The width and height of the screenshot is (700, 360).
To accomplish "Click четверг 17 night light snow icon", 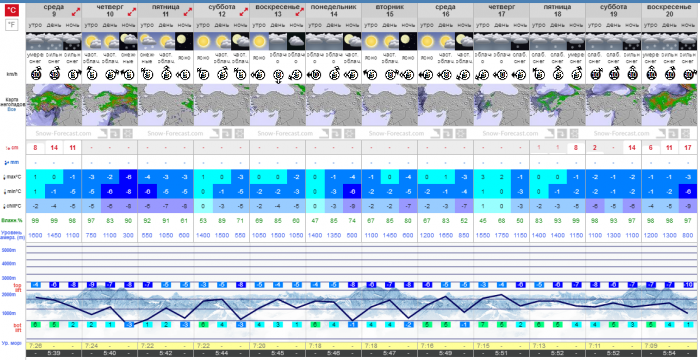I will pyautogui.click(x=520, y=41).
